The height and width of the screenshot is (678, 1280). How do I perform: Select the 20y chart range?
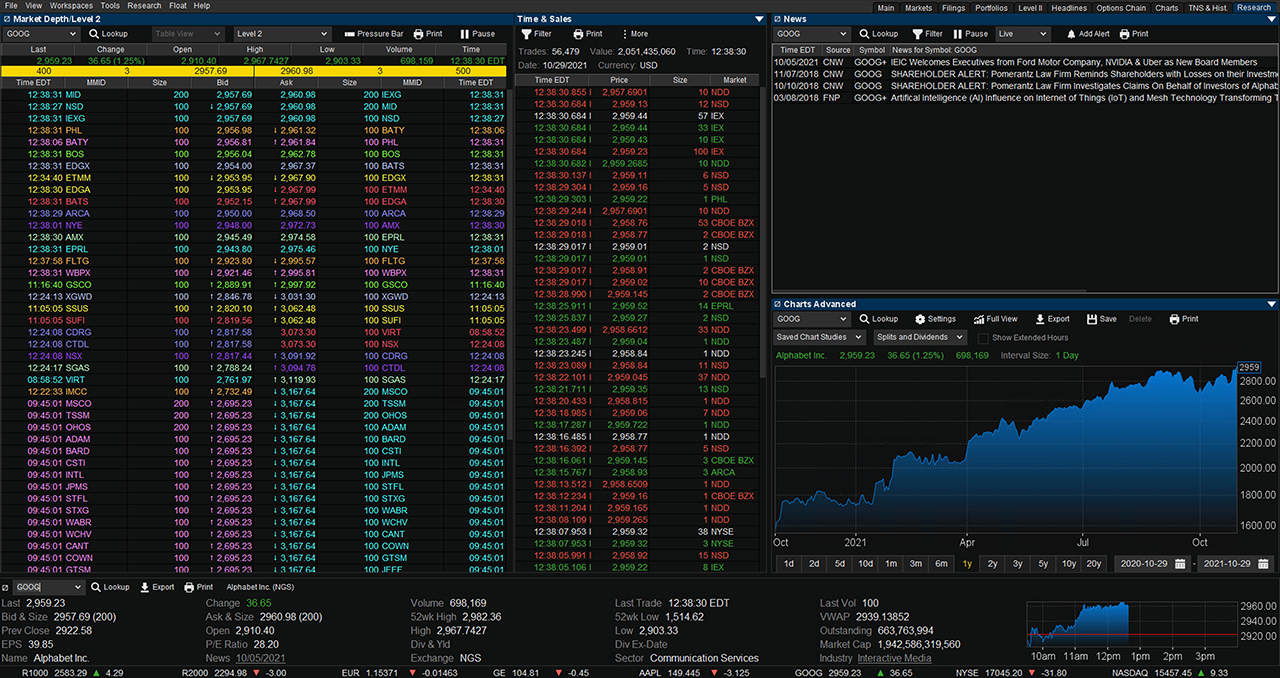[x=1094, y=564]
